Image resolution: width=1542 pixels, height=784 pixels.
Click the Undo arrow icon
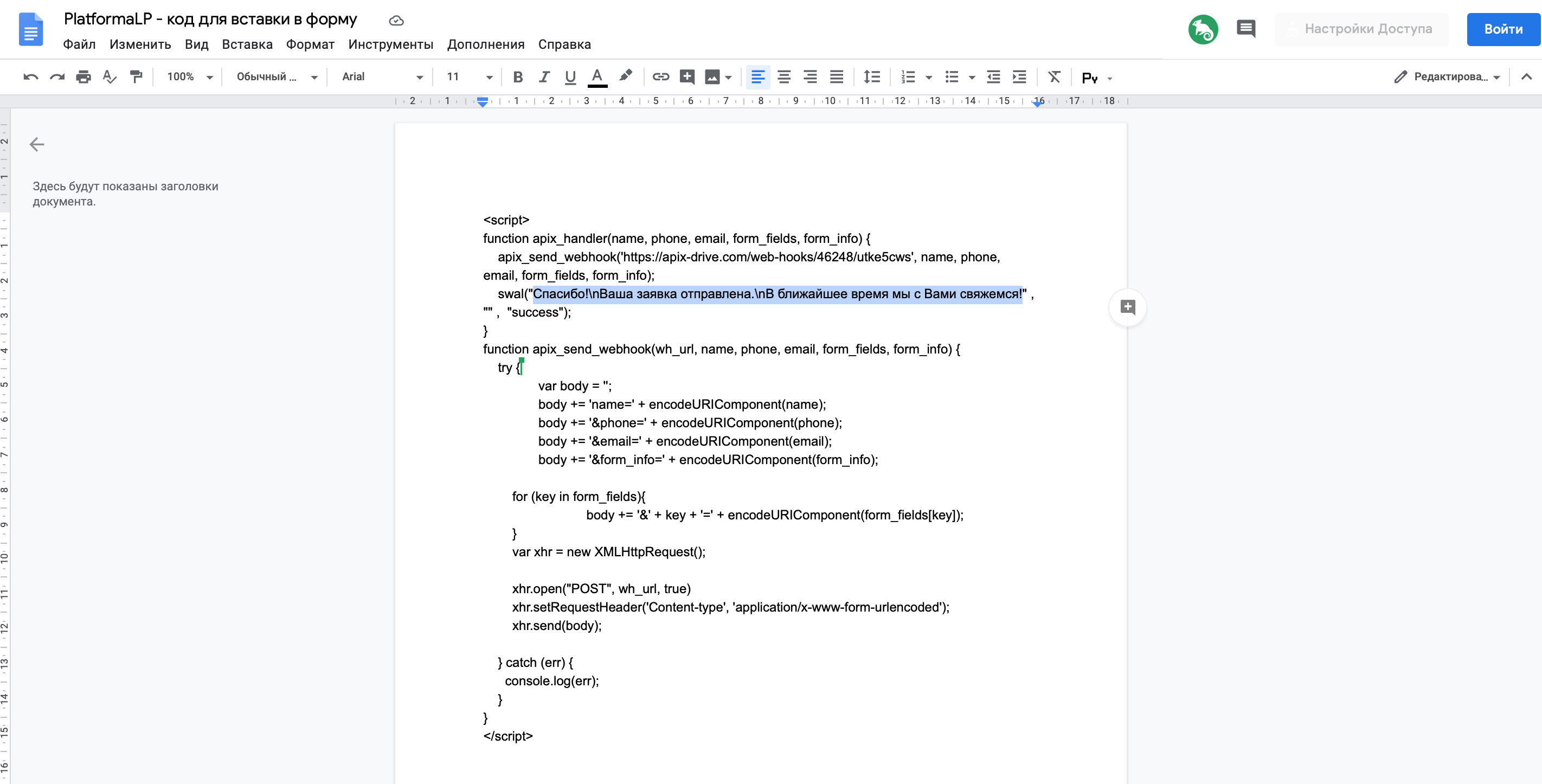point(30,76)
